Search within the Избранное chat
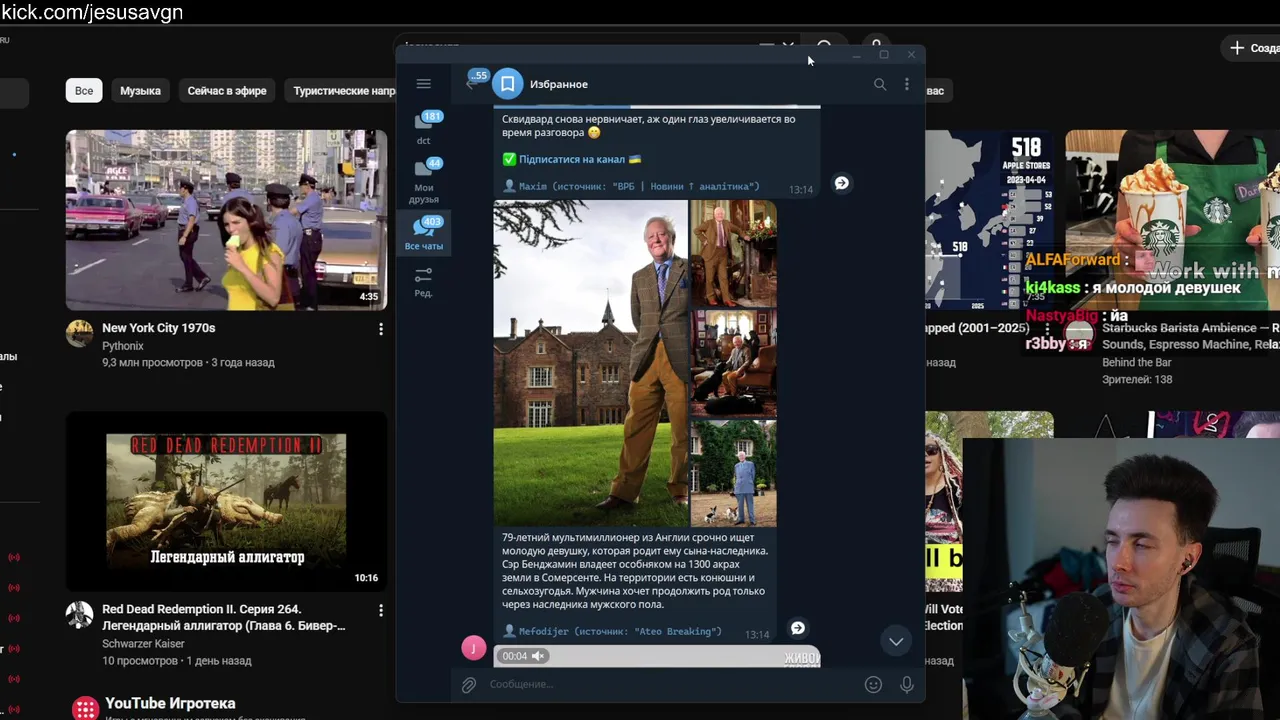The image size is (1280, 720). coord(880,84)
